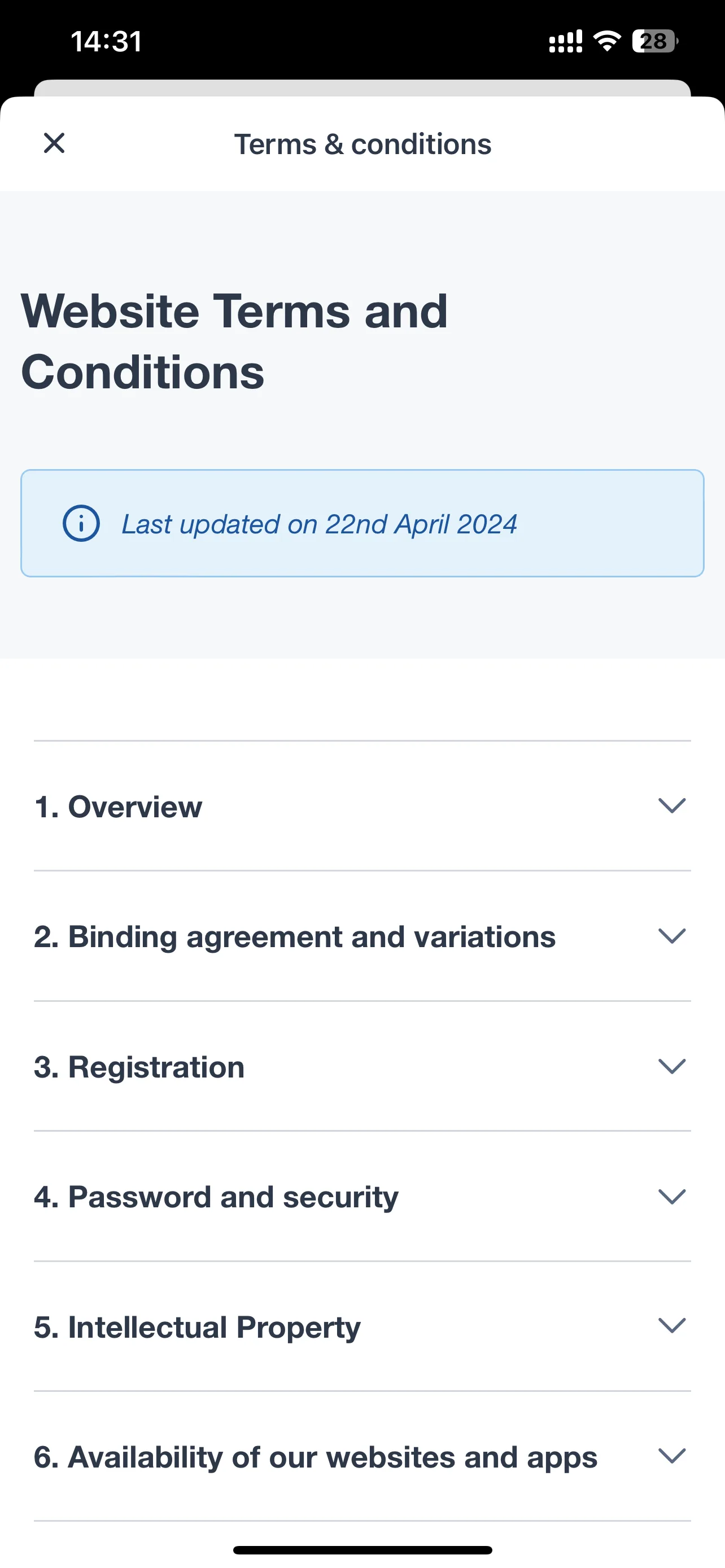Tap the info icon beside Last updated
Viewport: 725px width, 1568px height.
click(x=81, y=523)
